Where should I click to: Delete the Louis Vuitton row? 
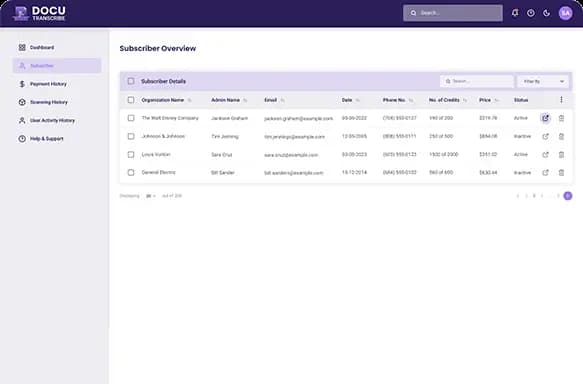coord(561,154)
